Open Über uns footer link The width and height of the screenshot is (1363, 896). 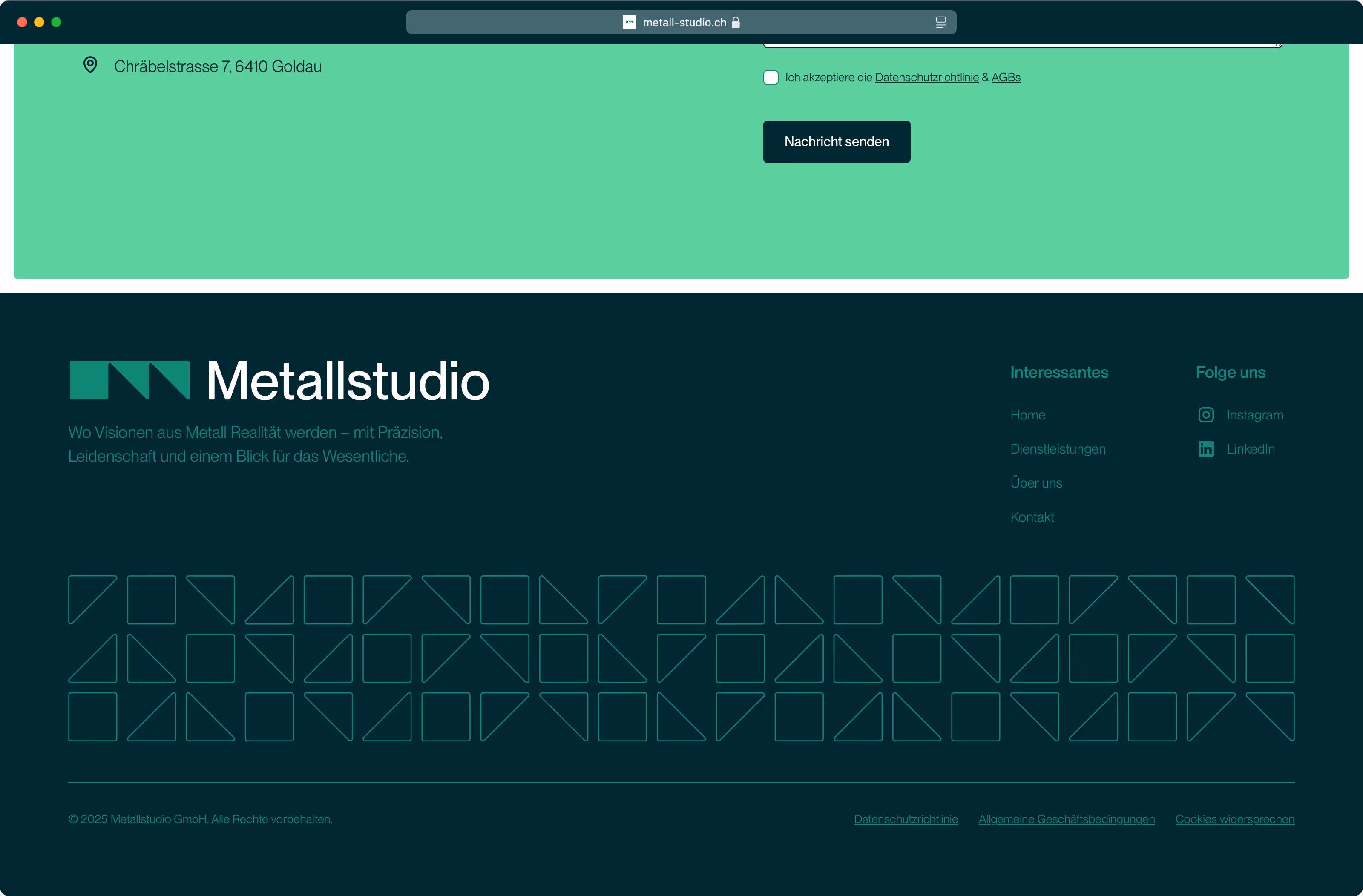point(1036,483)
